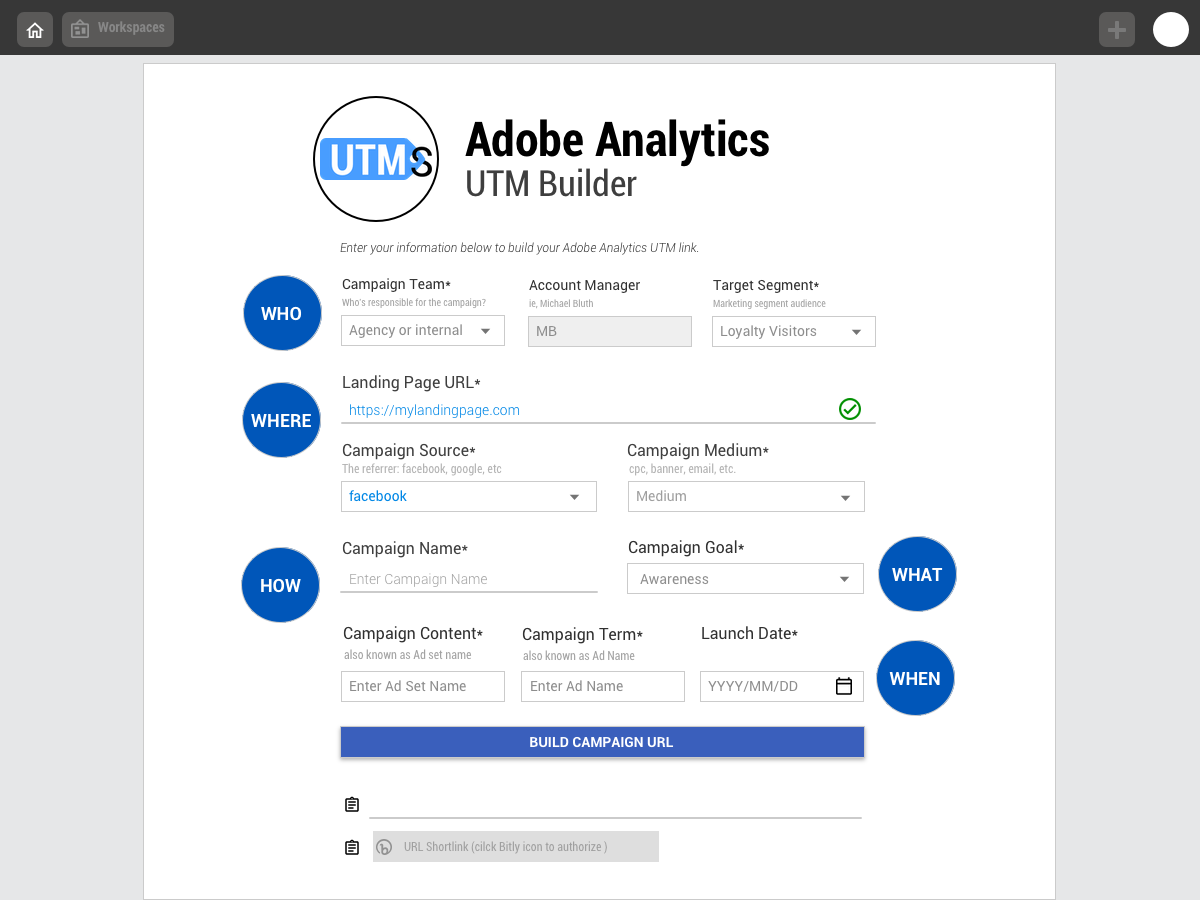Image resolution: width=1200 pixels, height=900 pixels.
Task: Click the "Landing Page URL*" label
Action: tap(411, 383)
